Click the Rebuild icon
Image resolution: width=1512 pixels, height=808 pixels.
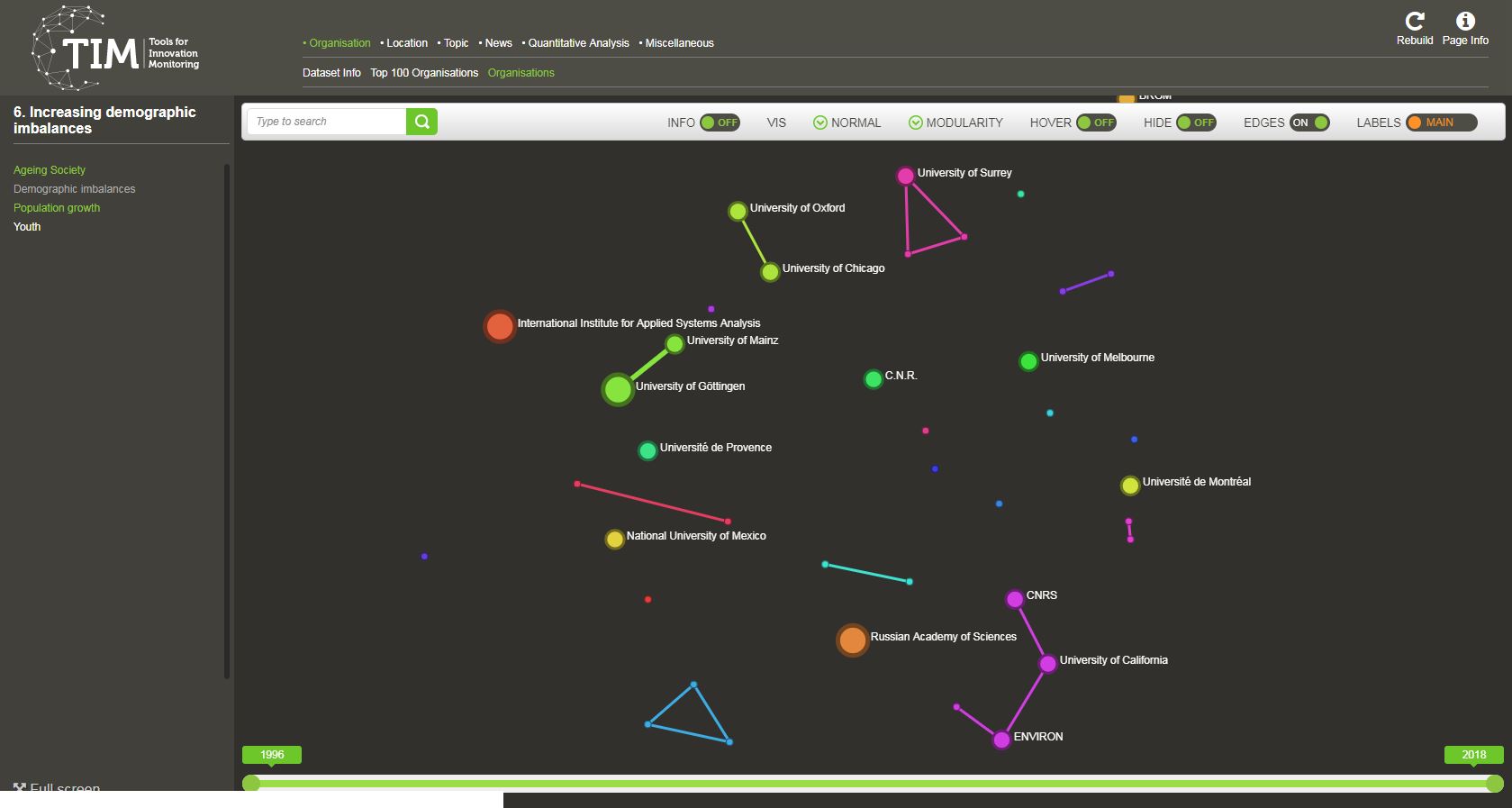pos(1415,21)
